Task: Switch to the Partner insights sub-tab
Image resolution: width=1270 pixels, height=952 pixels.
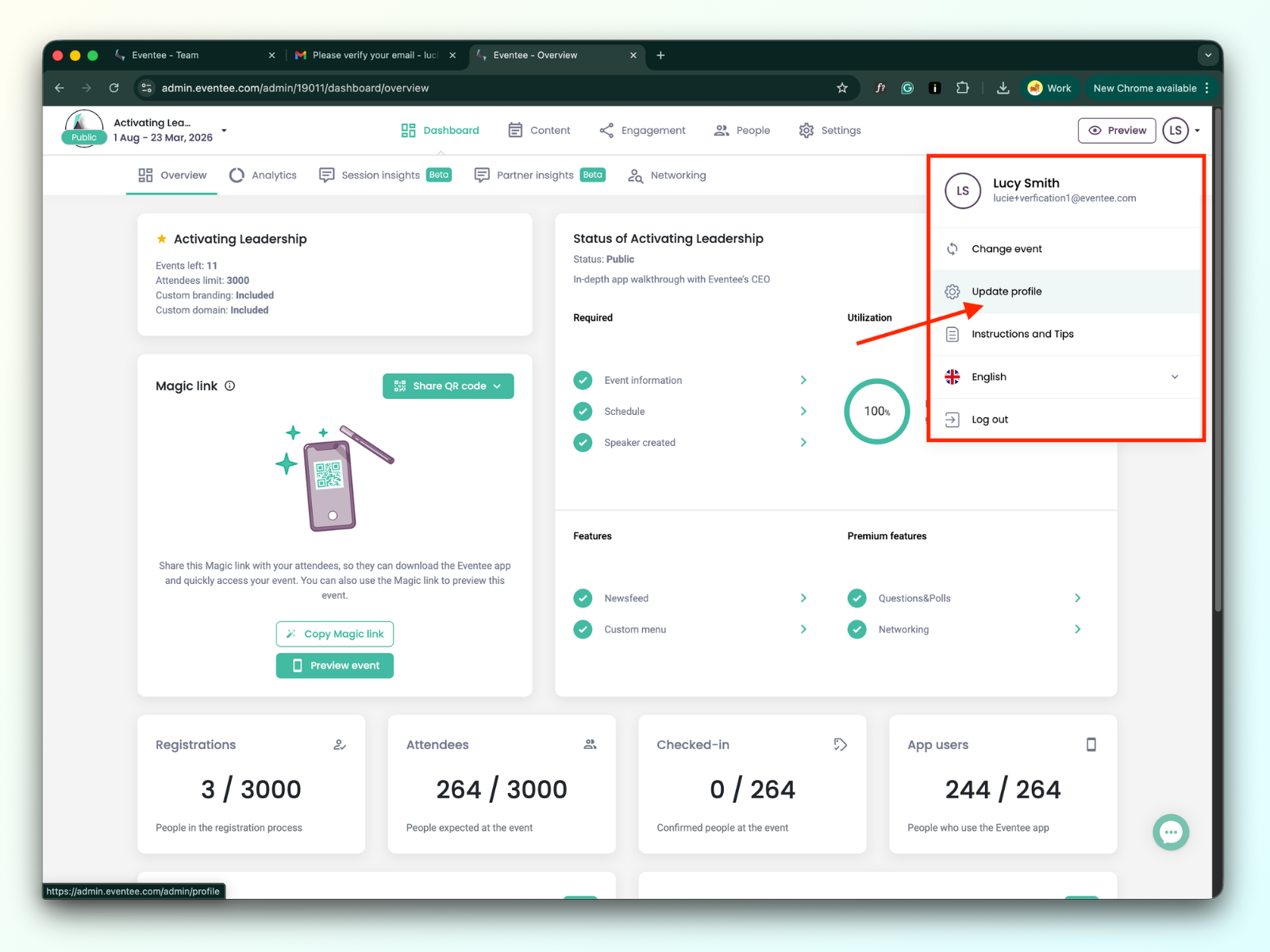Action: pos(540,175)
